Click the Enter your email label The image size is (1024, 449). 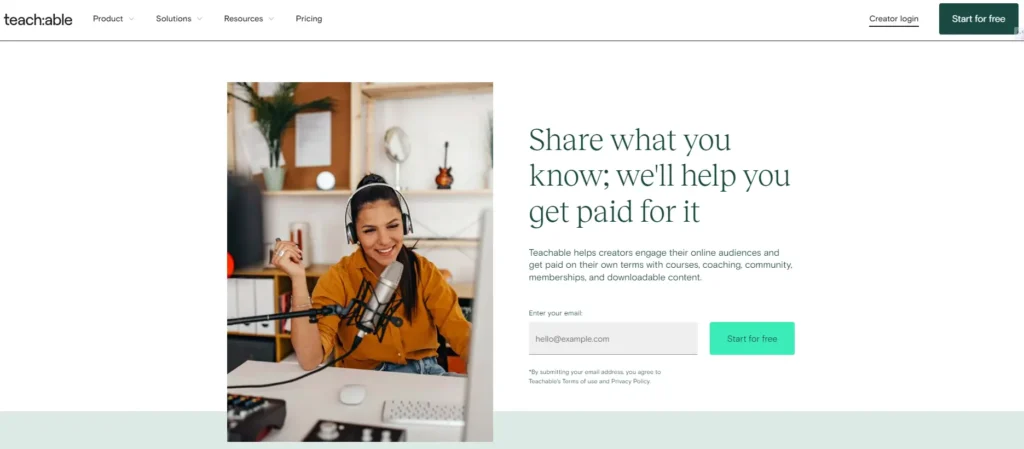point(556,313)
